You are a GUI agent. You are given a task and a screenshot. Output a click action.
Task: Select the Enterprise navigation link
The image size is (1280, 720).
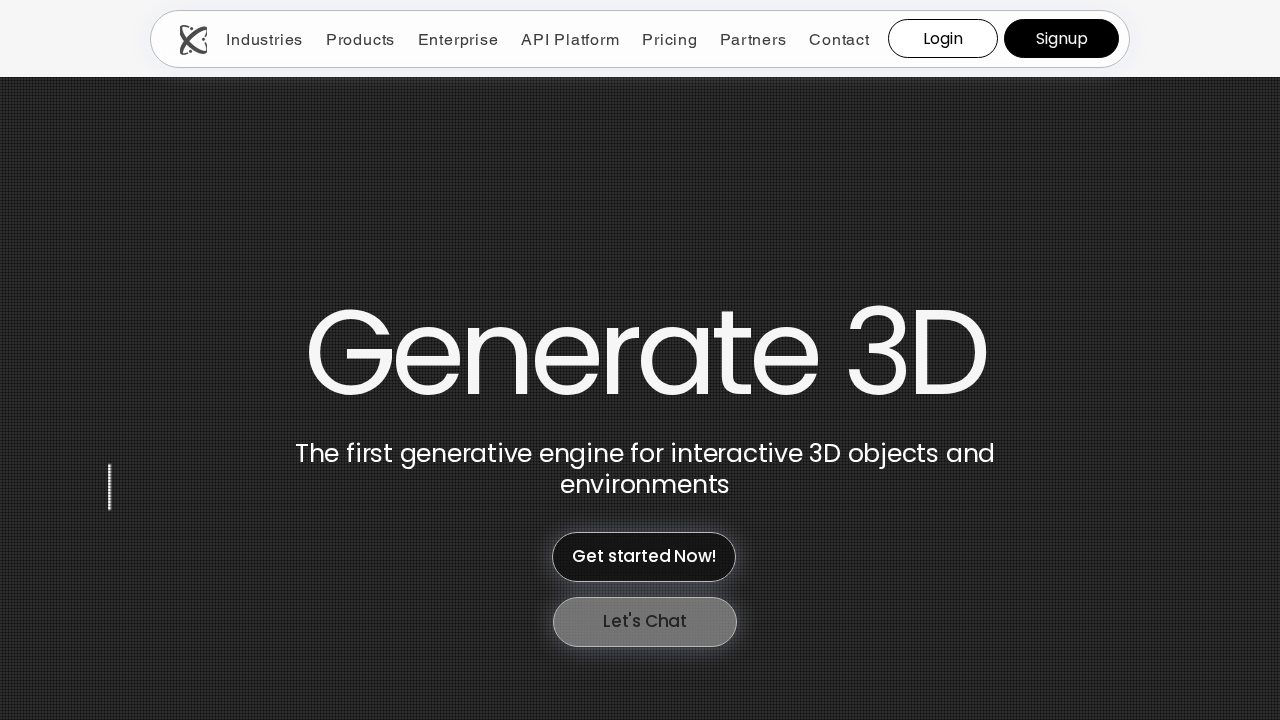point(458,39)
